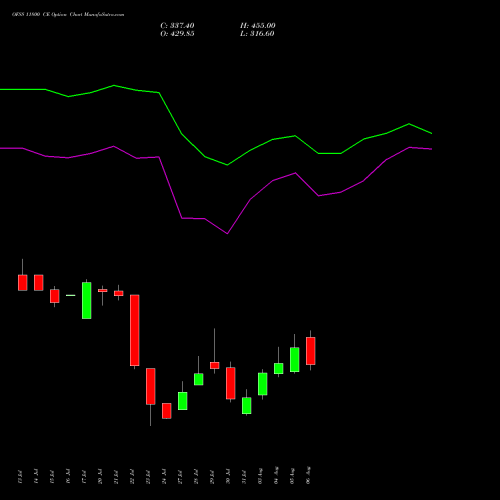This screenshot has width=500, height=500.
Task: Click the chart title text at top left
Action: click(x=68, y=15)
